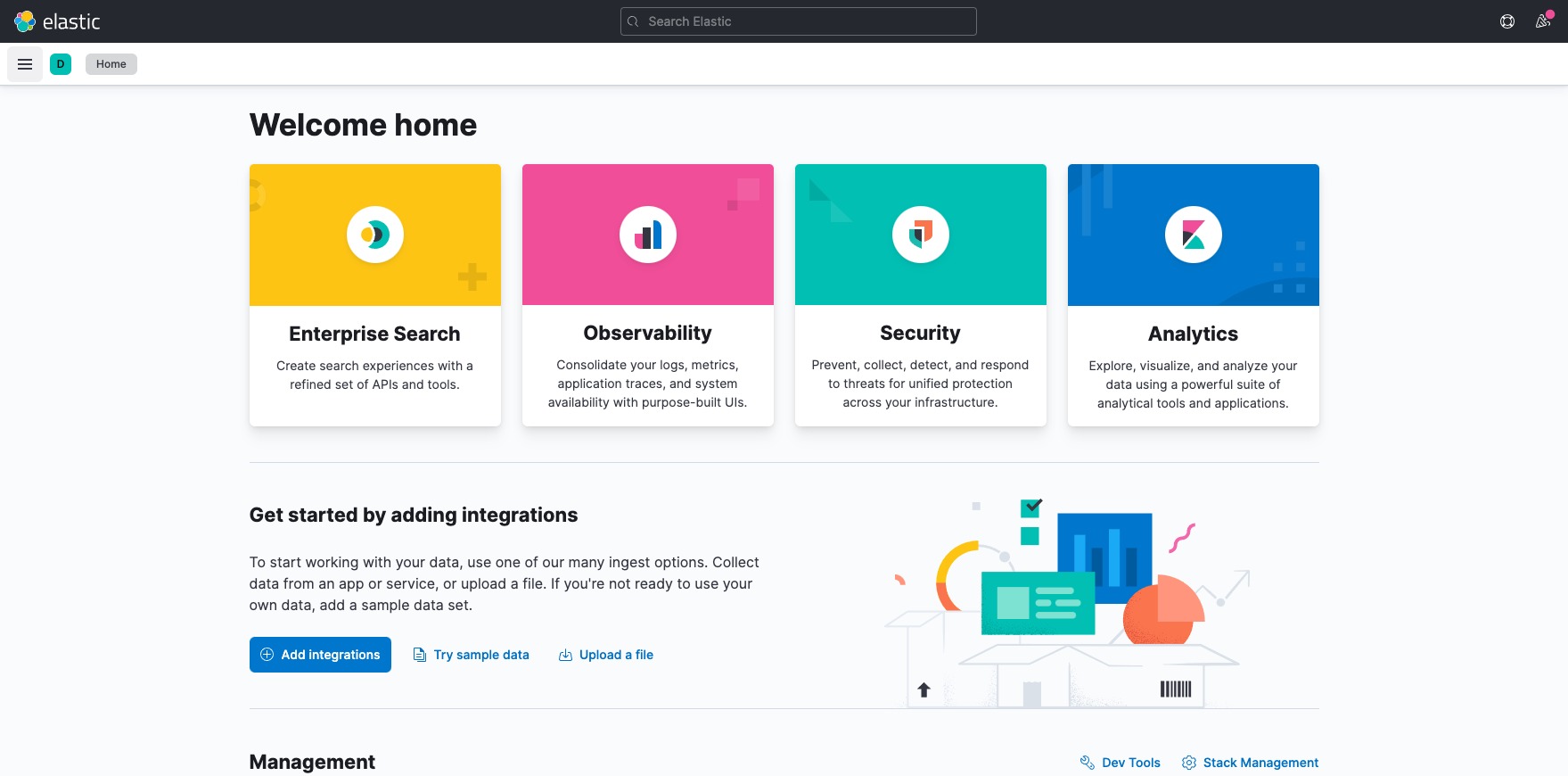Click the Enterprise Search yellow banner
The image size is (1568, 776).
(375, 235)
